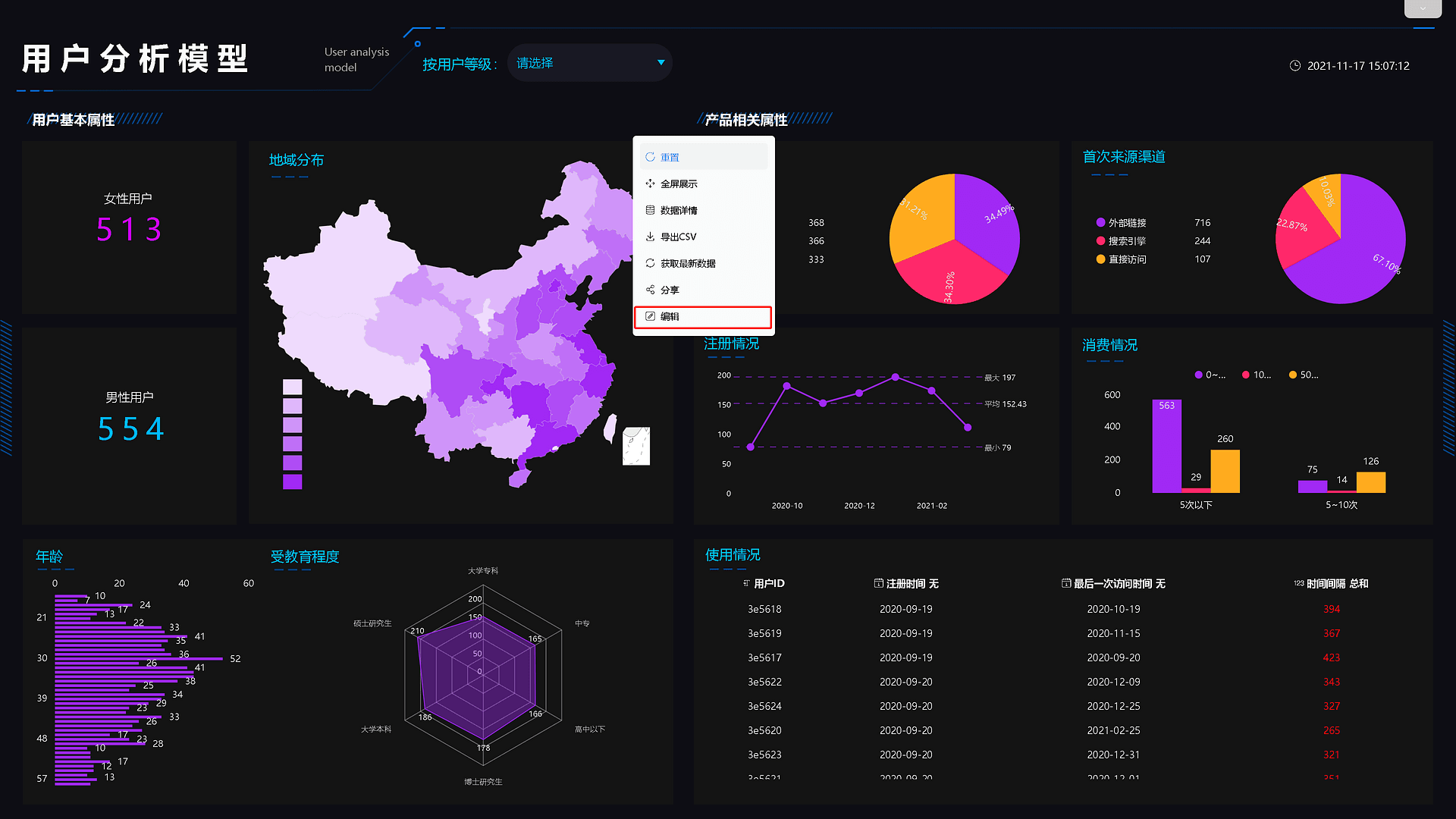Click the 563 purple bar

(x=1166, y=446)
